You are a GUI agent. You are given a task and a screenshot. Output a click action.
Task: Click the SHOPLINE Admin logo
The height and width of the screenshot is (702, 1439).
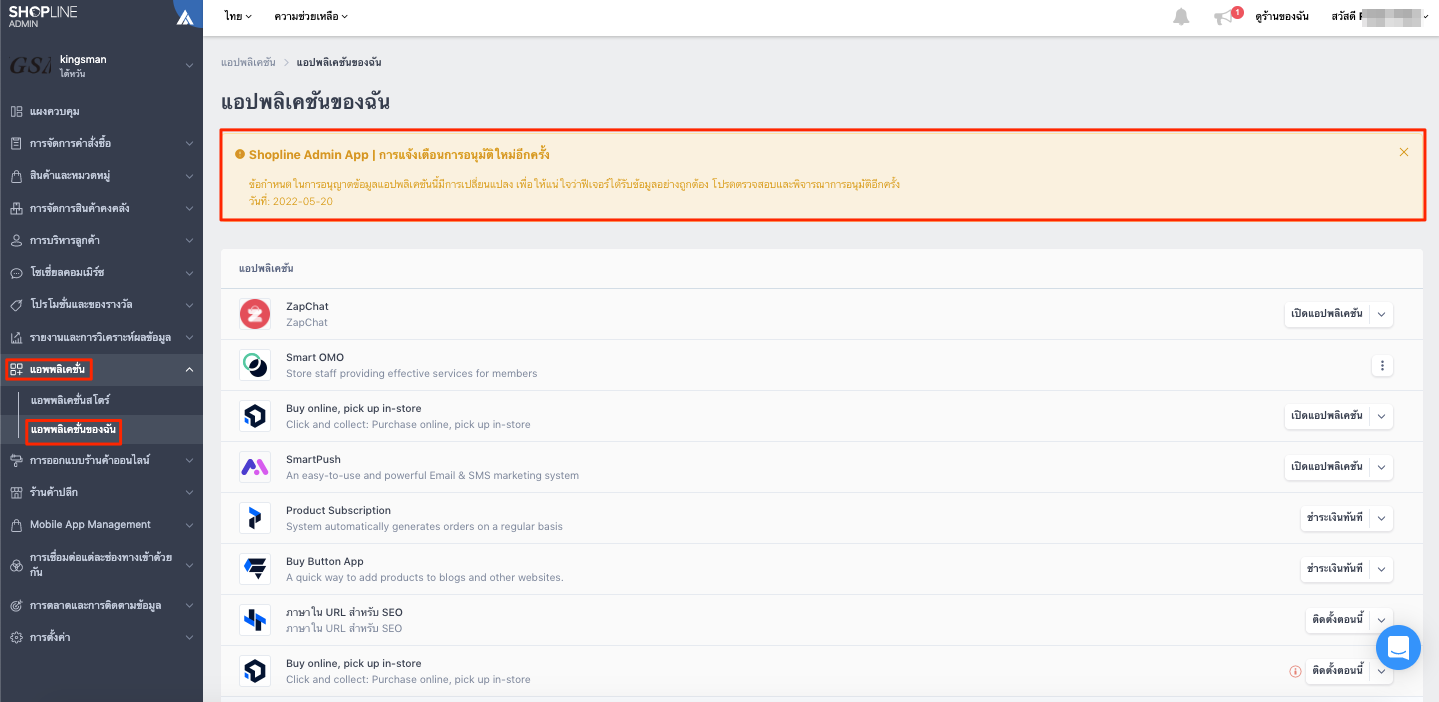42,16
